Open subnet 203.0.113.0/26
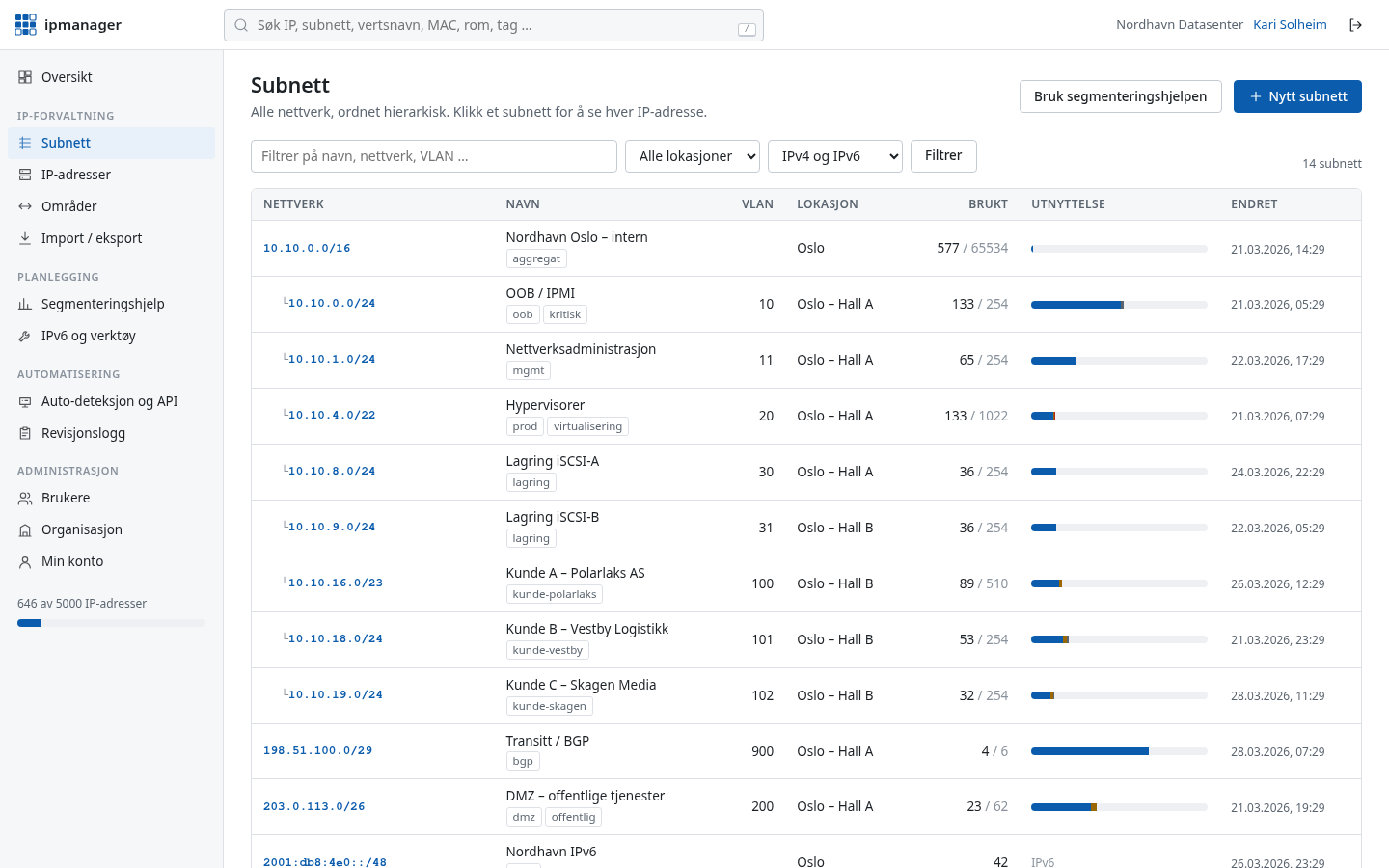Screen dimensions: 1389x868 point(313,807)
